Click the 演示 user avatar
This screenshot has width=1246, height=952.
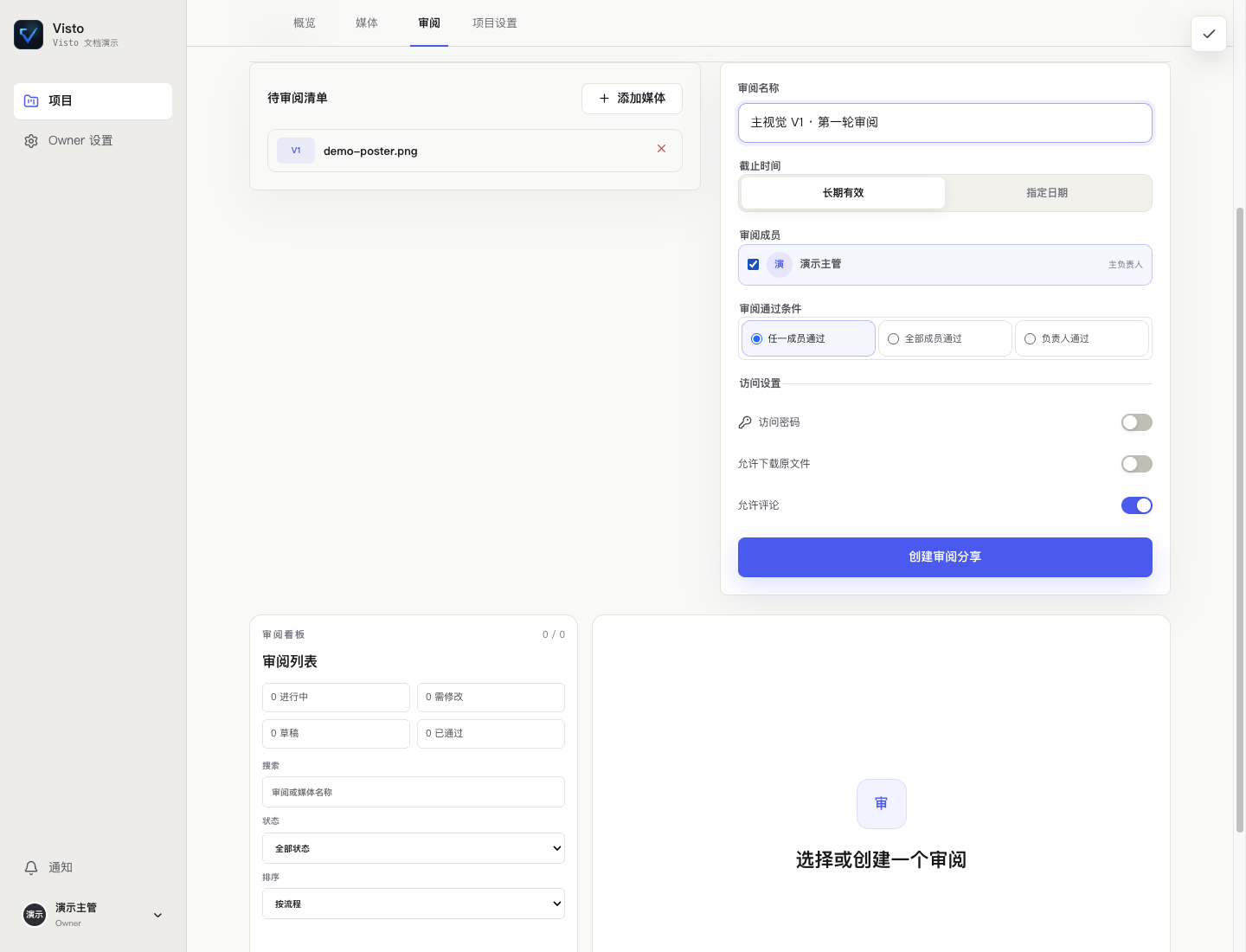35,915
